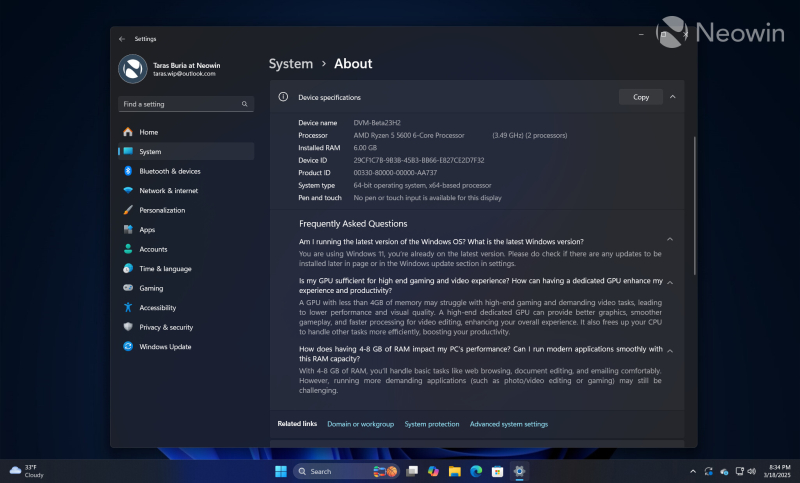Open the System protection link

point(432,424)
